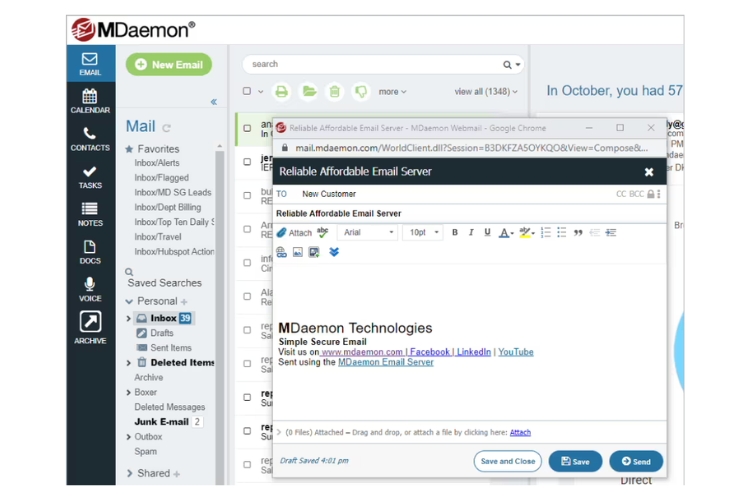Expand the Deleted Items folder
Image resolution: width=750 pixels, height=500 pixels.
[128, 363]
